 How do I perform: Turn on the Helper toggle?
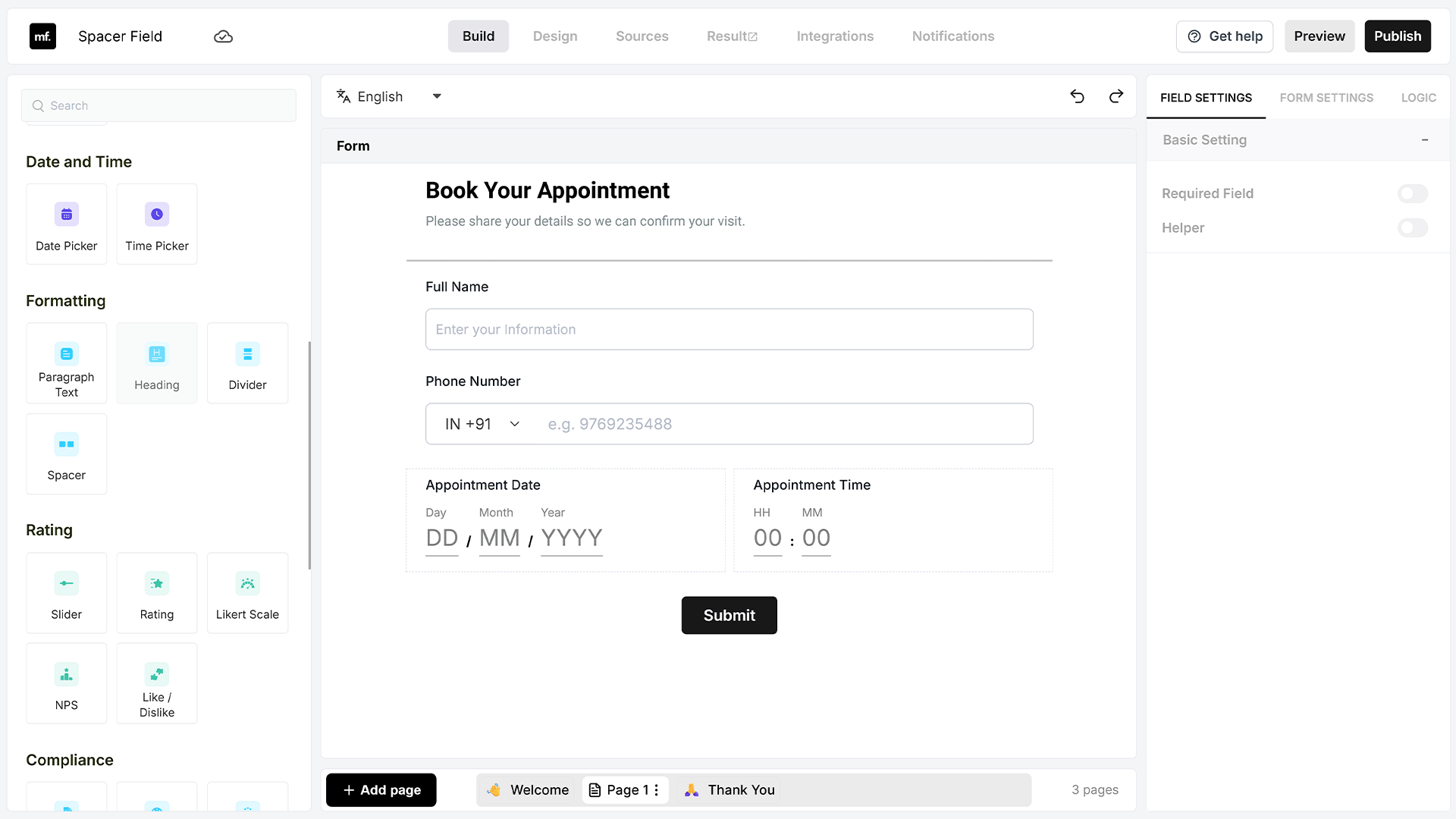pos(1413,227)
